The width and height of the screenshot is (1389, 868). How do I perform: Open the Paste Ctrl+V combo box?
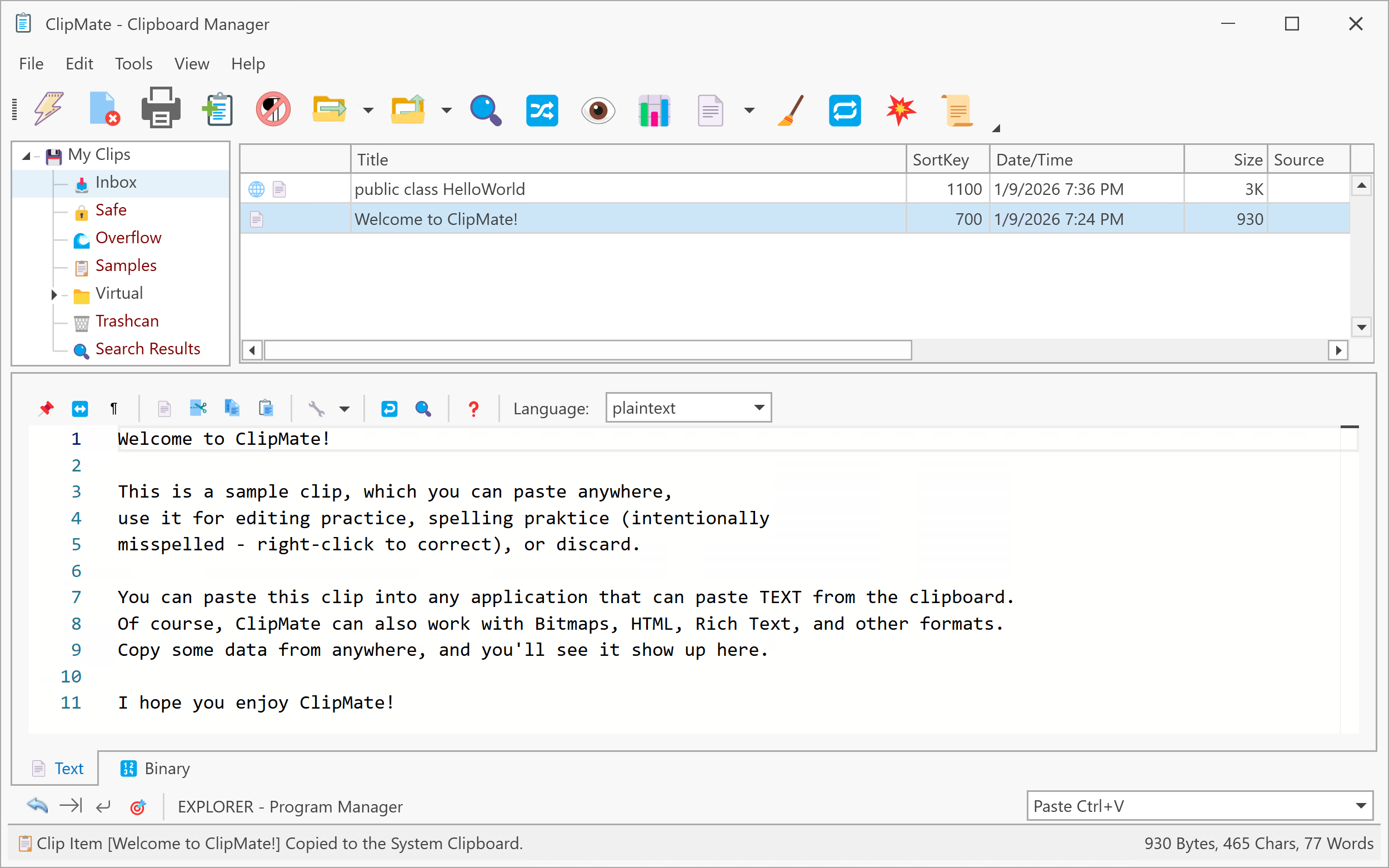1199,806
